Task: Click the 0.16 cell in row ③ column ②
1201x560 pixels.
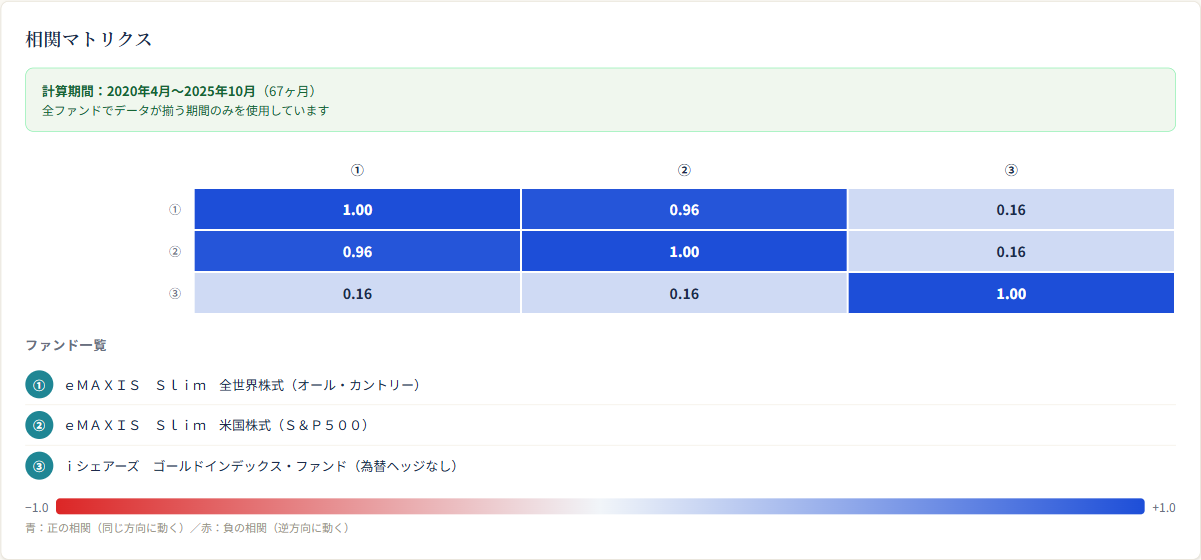Action: point(684,293)
